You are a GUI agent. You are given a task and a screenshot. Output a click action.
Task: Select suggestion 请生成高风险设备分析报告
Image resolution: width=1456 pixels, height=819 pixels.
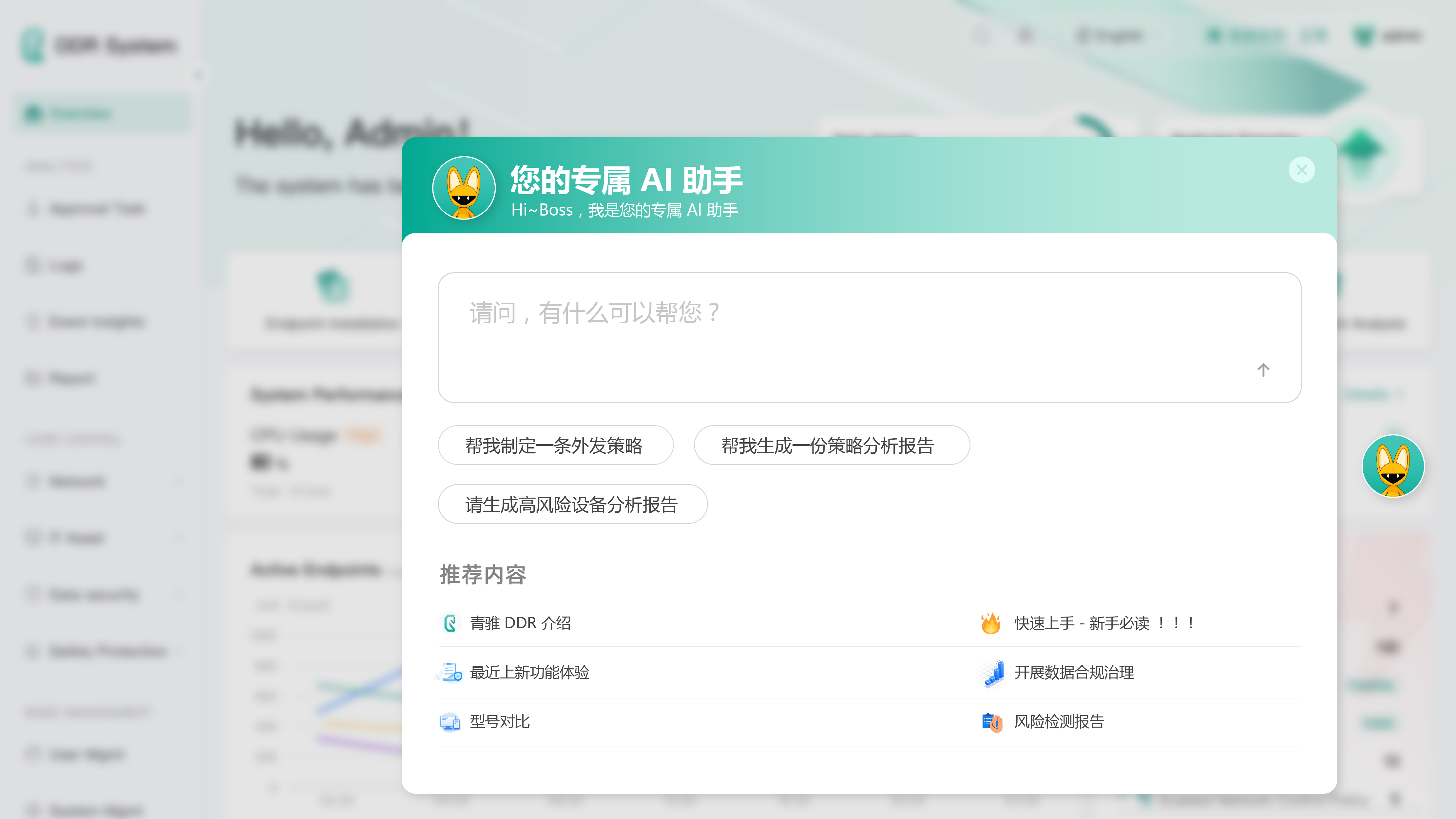point(571,504)
